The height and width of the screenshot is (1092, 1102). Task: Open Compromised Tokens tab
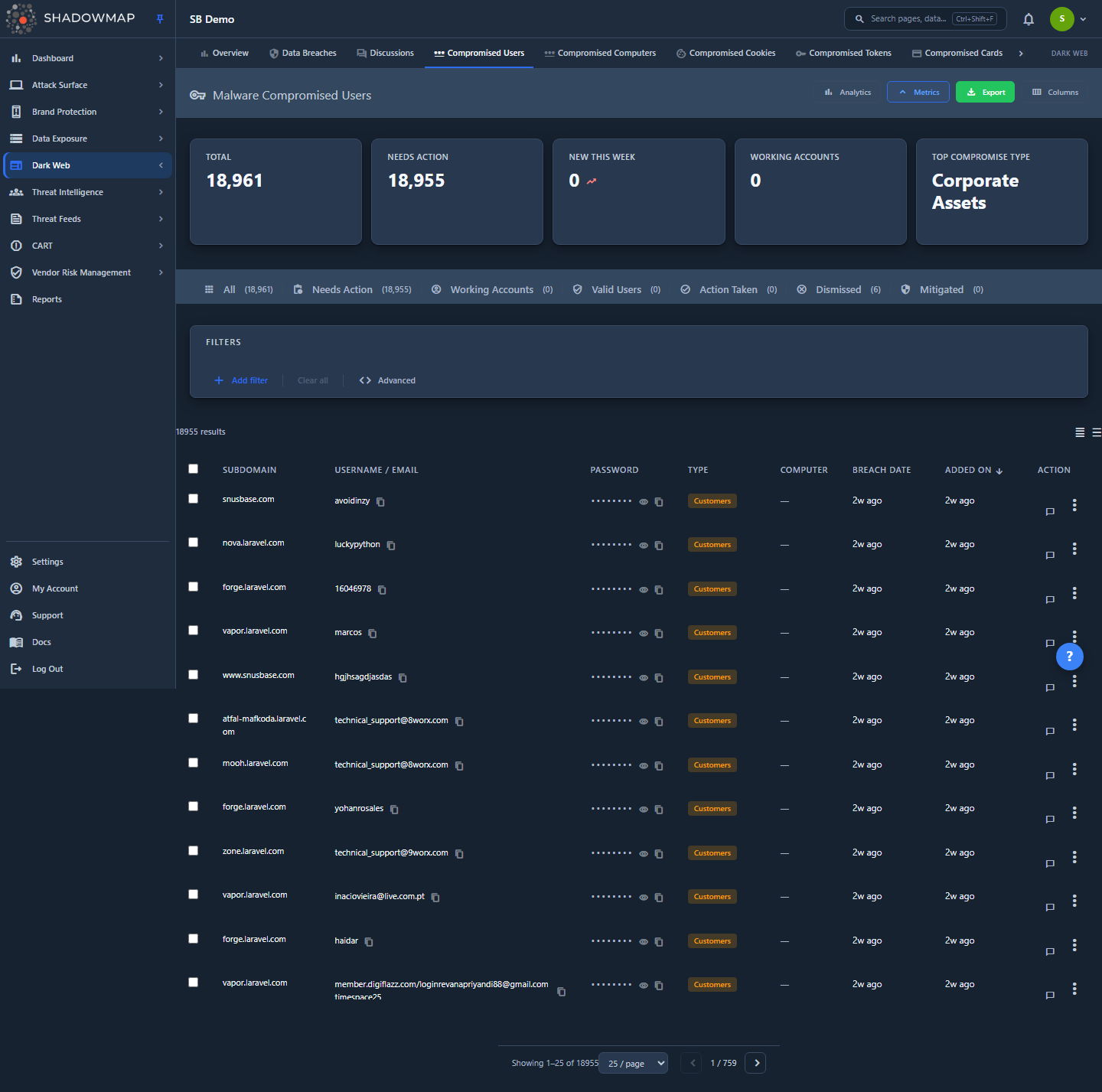tap(843, 54)
